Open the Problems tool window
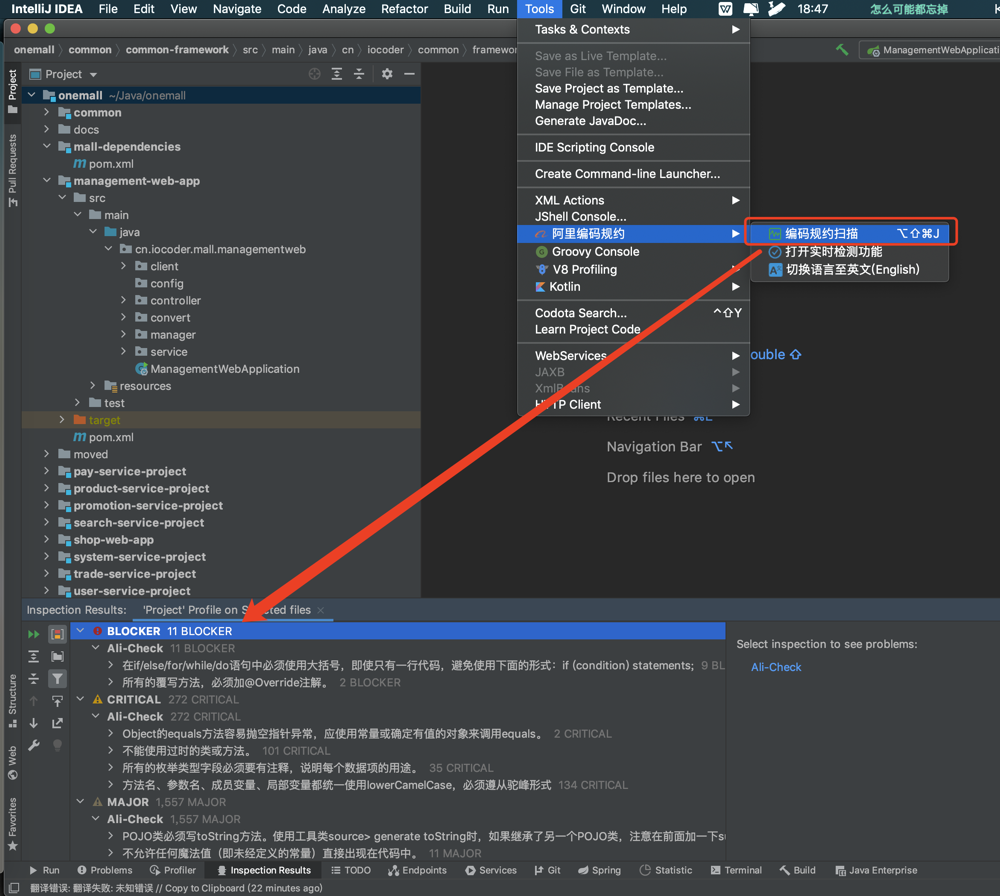 tap(105, 870)
